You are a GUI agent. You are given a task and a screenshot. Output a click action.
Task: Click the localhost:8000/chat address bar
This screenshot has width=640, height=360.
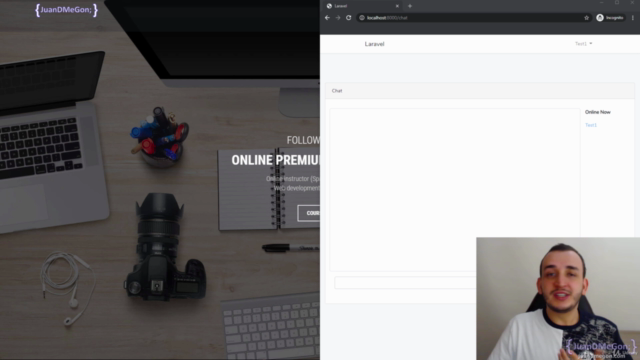point(473,18)
